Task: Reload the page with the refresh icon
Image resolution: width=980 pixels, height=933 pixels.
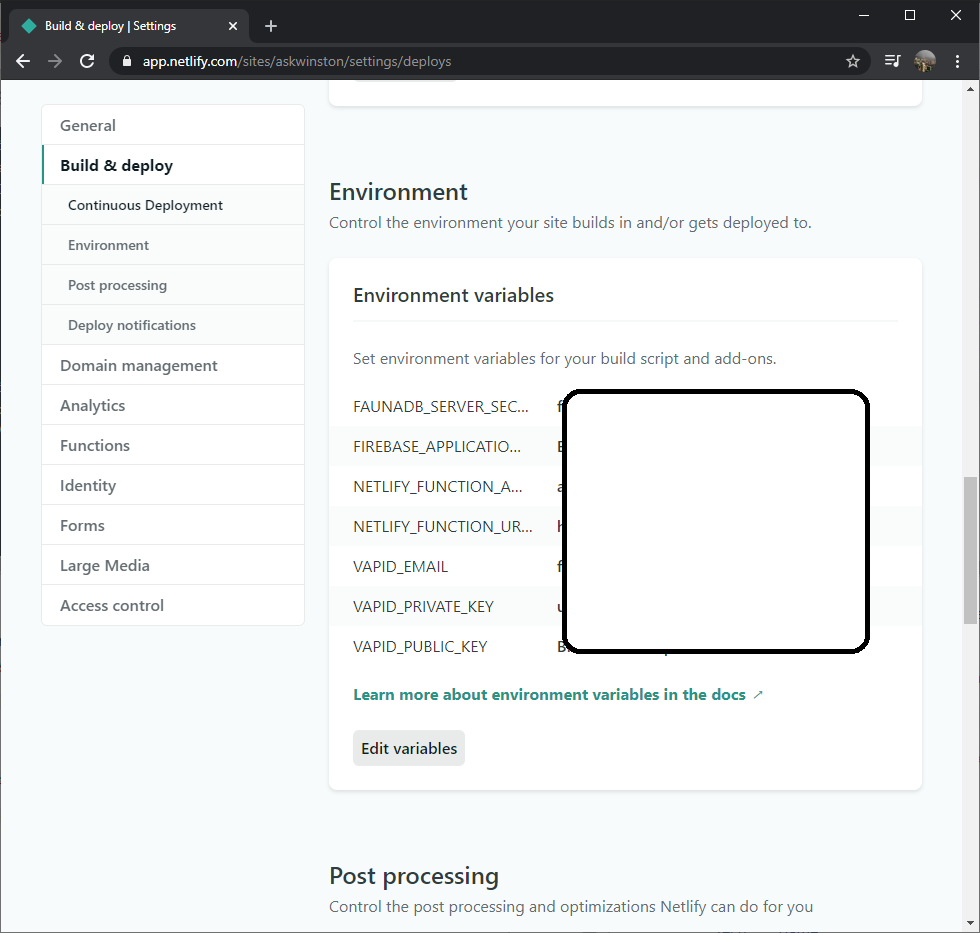Action: pyautogui.click(x=87, y=60)
